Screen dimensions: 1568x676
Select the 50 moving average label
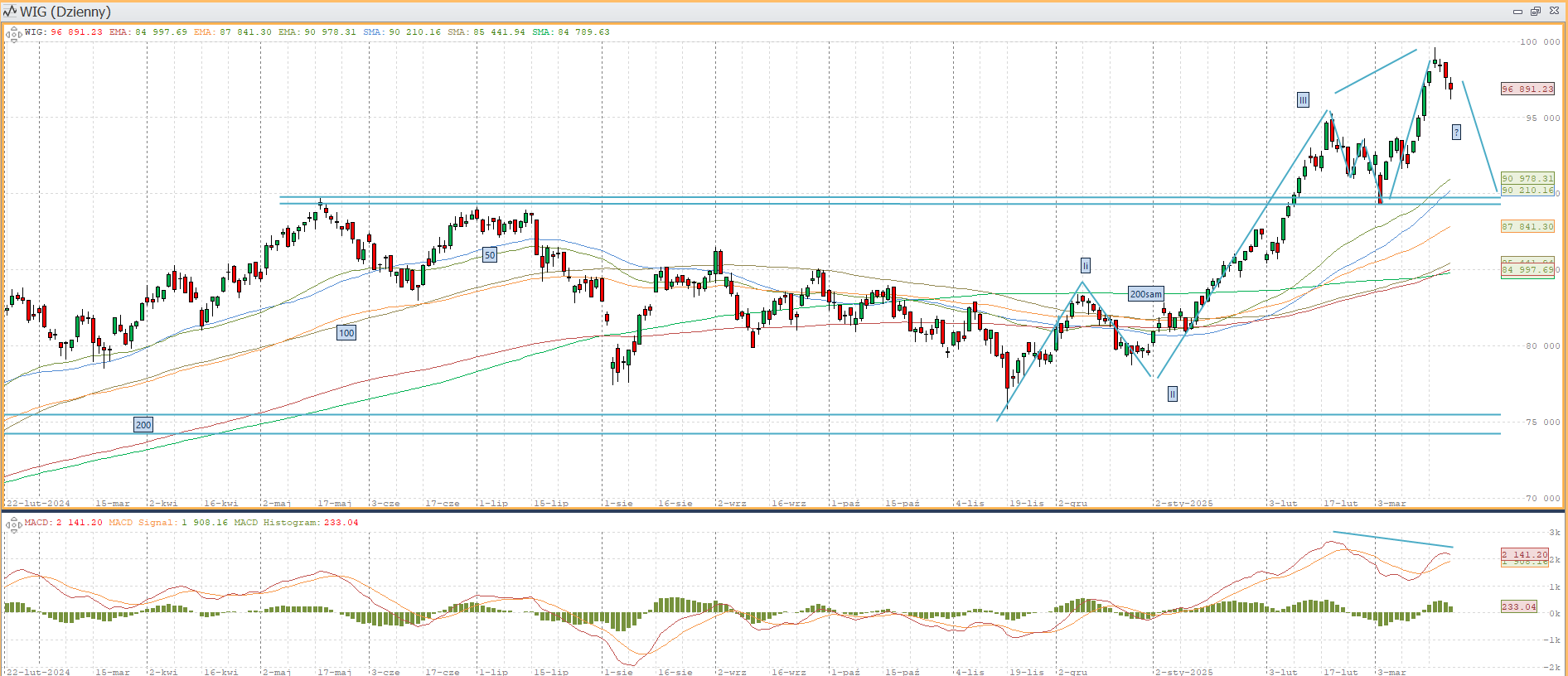[490, 255]
